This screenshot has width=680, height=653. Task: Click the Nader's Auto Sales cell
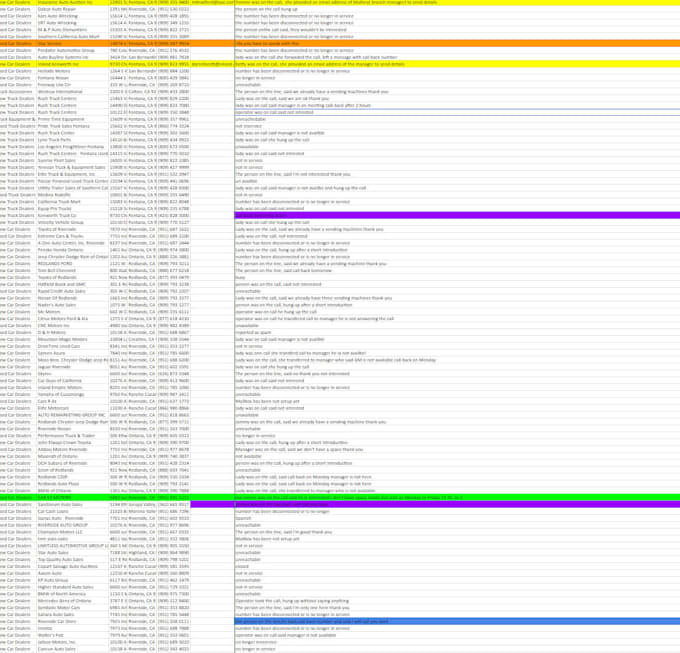(x=72, y=305)
